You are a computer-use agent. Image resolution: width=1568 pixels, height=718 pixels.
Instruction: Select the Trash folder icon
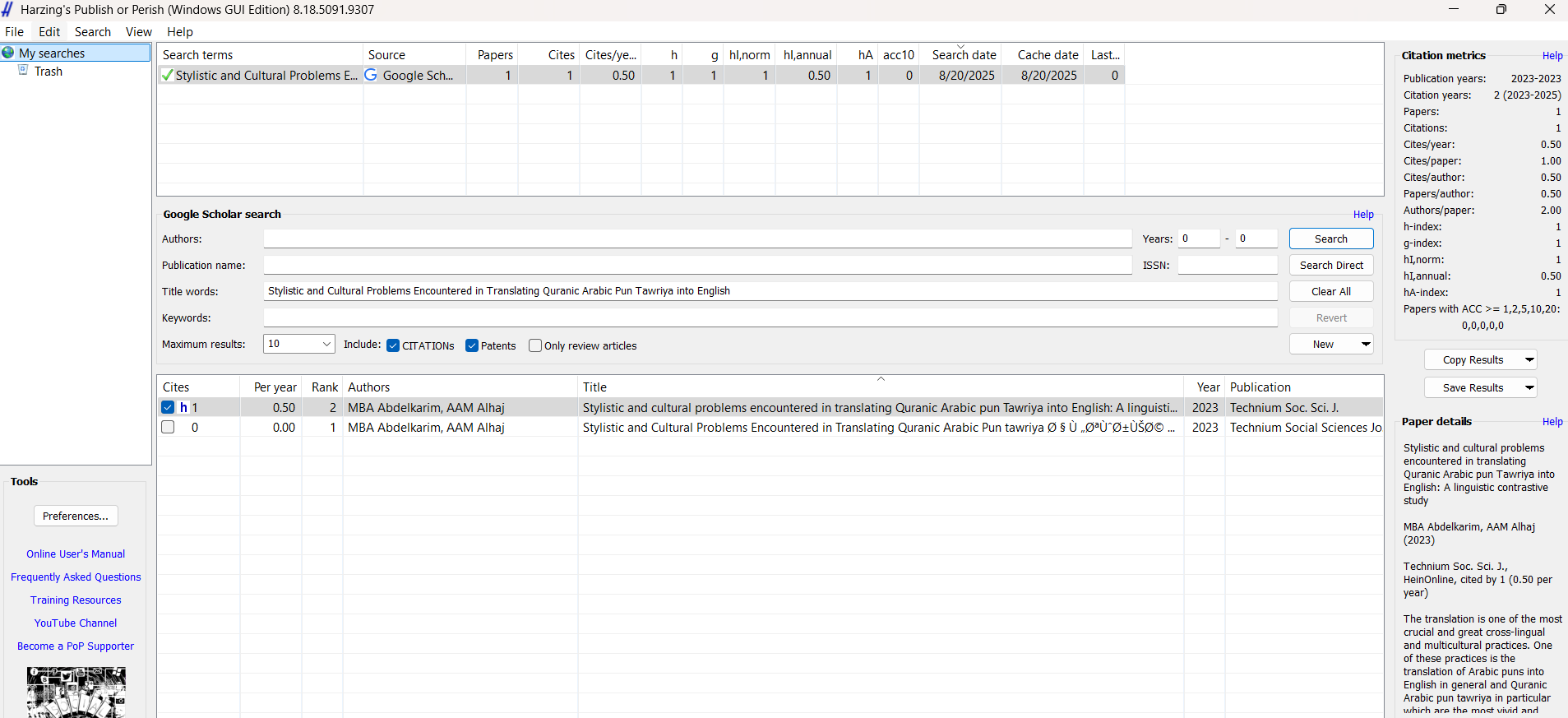pos(24,71)
